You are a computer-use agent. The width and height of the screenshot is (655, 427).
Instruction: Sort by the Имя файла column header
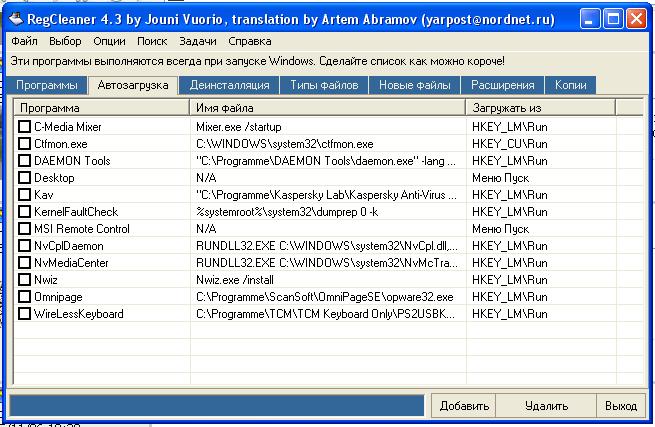[x=328, y=108]
